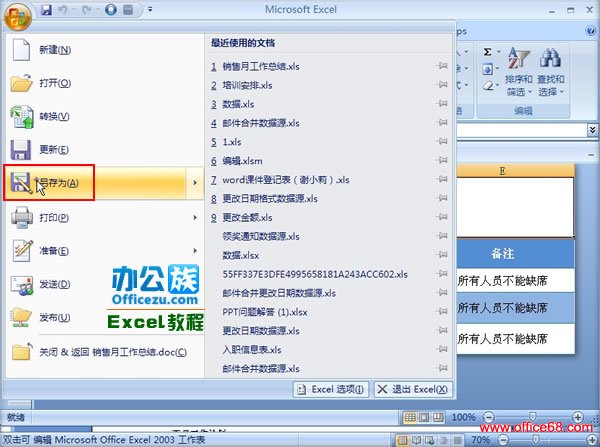
Task: Pin 3 数据.xls to the recent list
Action: pyautogui.click(x=442, y=103)
